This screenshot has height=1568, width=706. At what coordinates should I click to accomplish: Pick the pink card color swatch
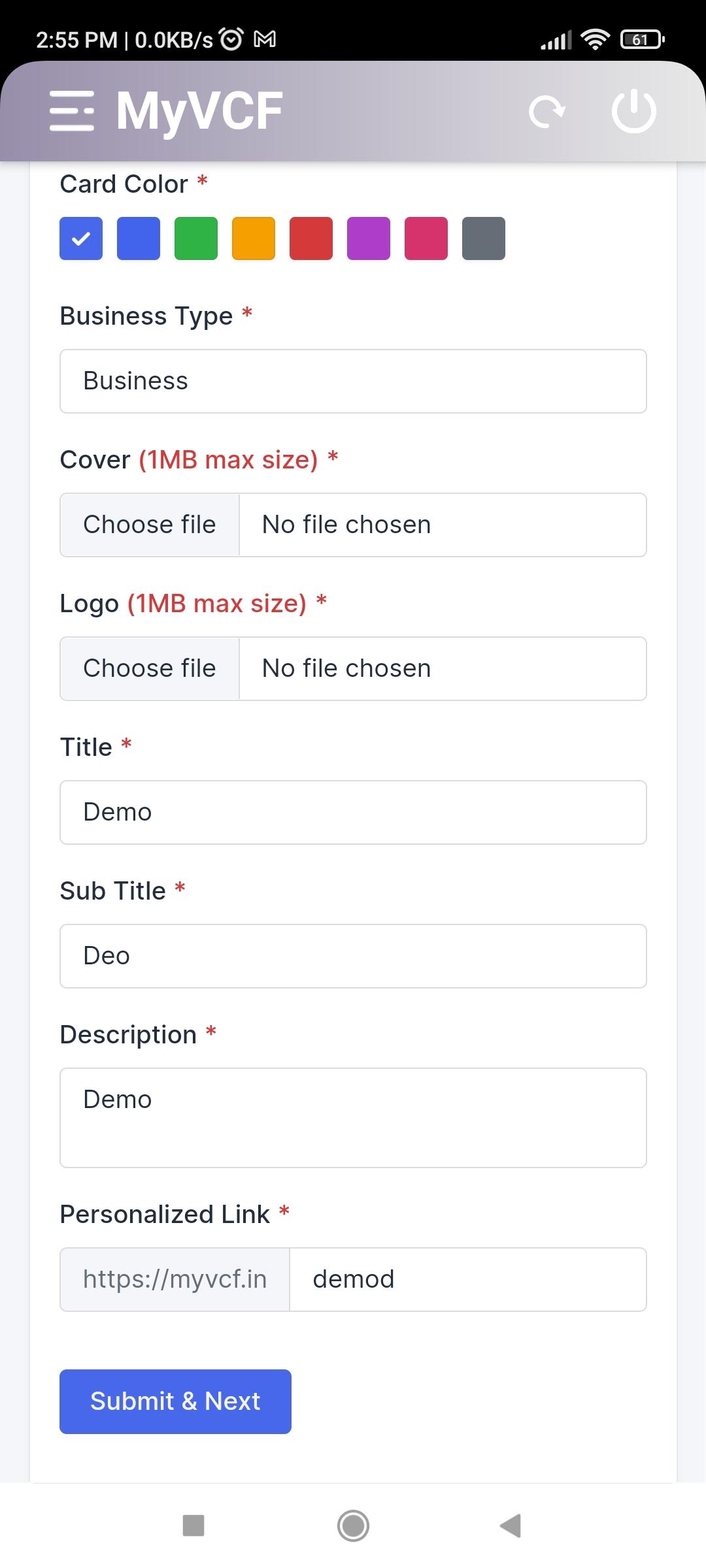pos(426,238)
